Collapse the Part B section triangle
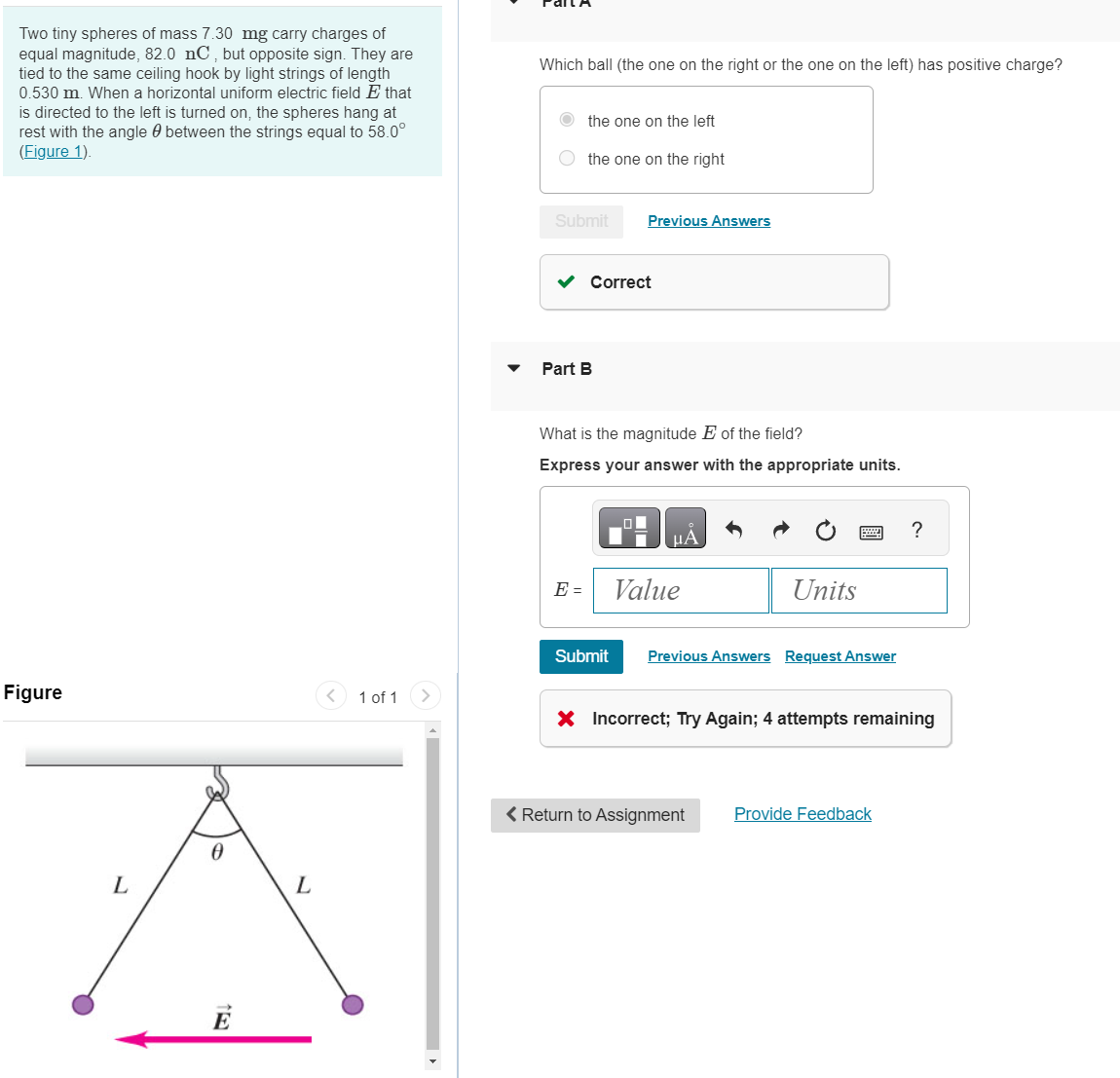 click(513, 369)
